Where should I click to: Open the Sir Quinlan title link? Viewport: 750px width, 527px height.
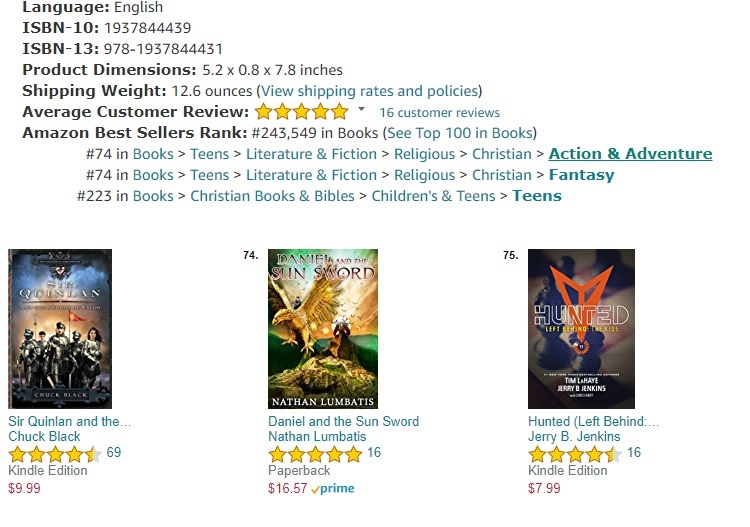point(70,421)
